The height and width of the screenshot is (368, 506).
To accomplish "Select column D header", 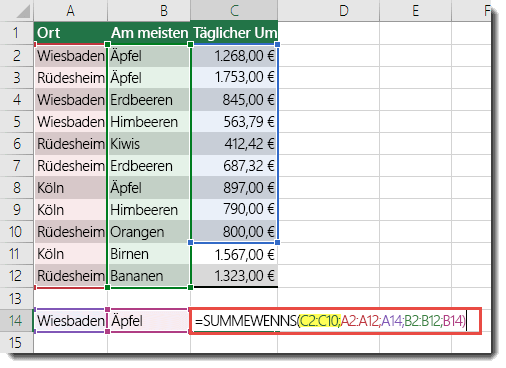I will 328,11.
